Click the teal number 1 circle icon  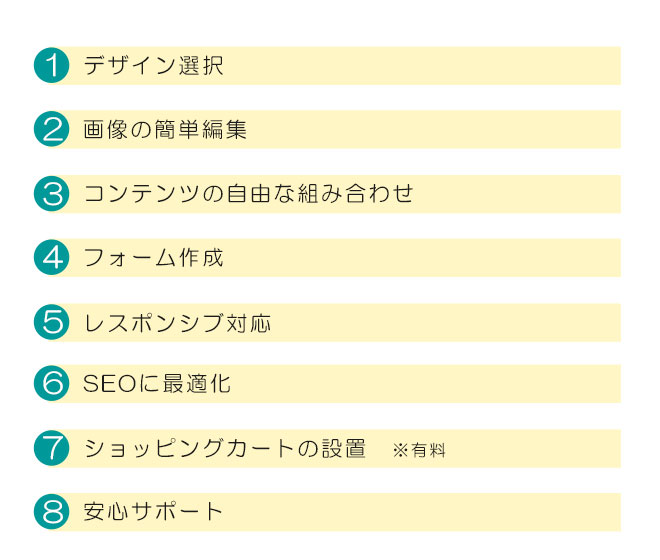(51, 65)
